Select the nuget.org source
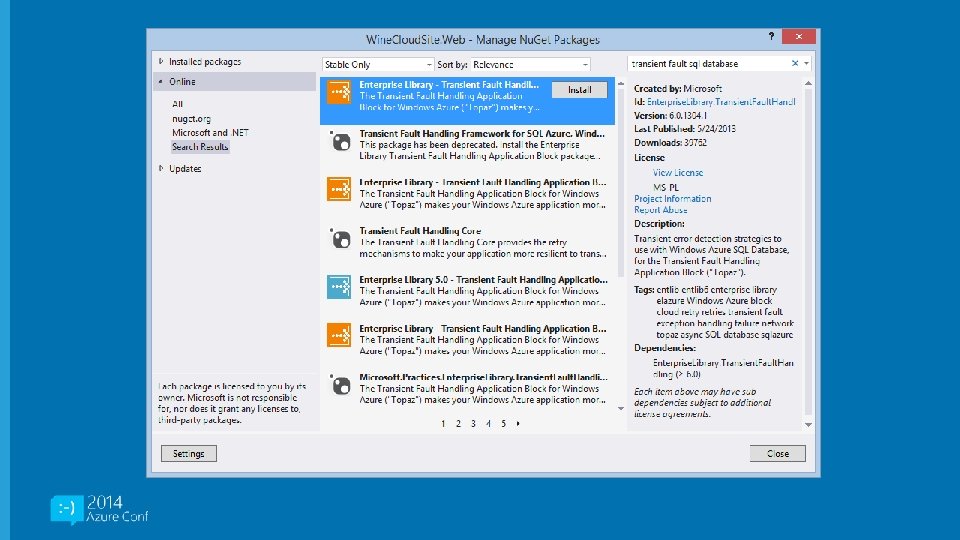 [191, 119]
